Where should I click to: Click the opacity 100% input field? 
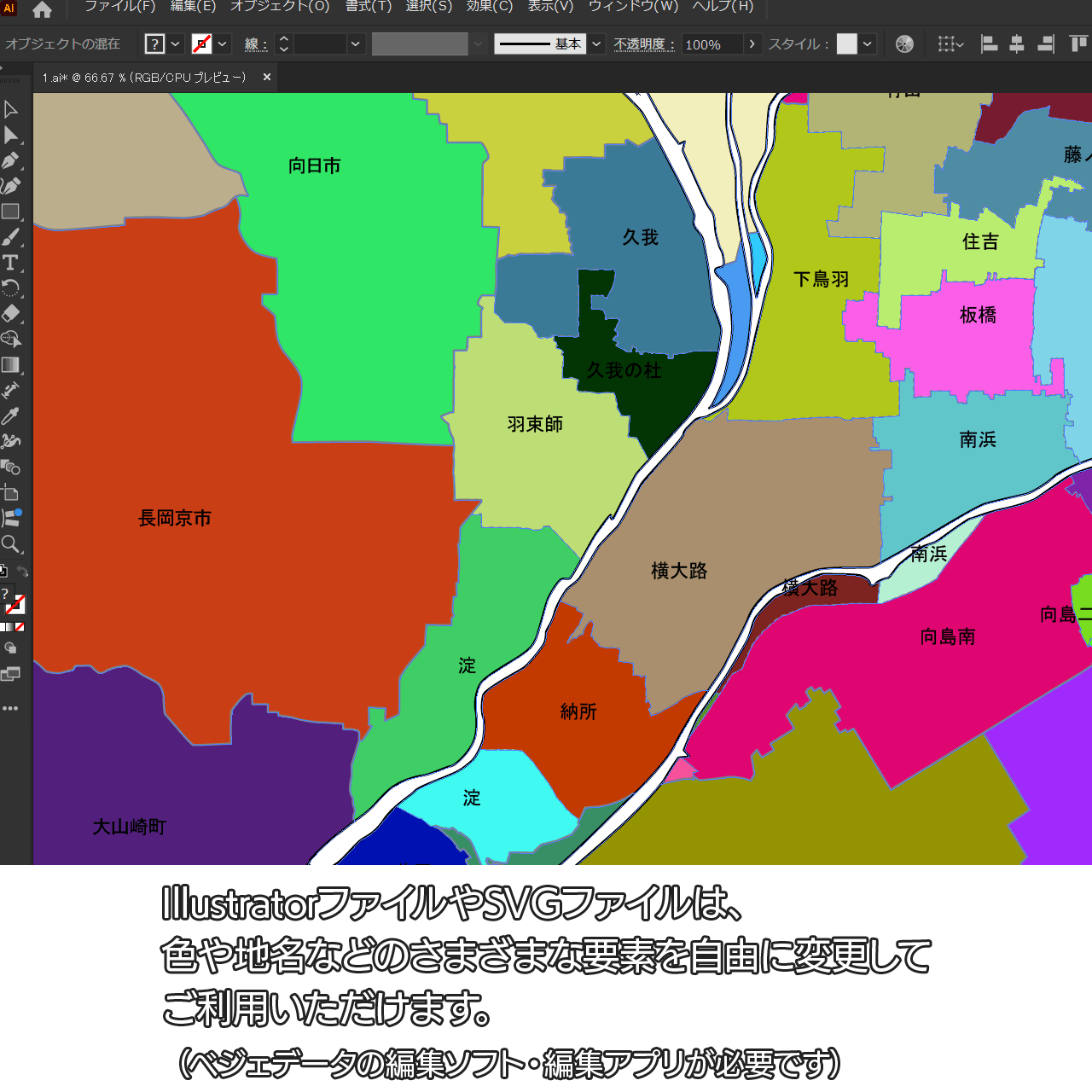tap(712, 44)
